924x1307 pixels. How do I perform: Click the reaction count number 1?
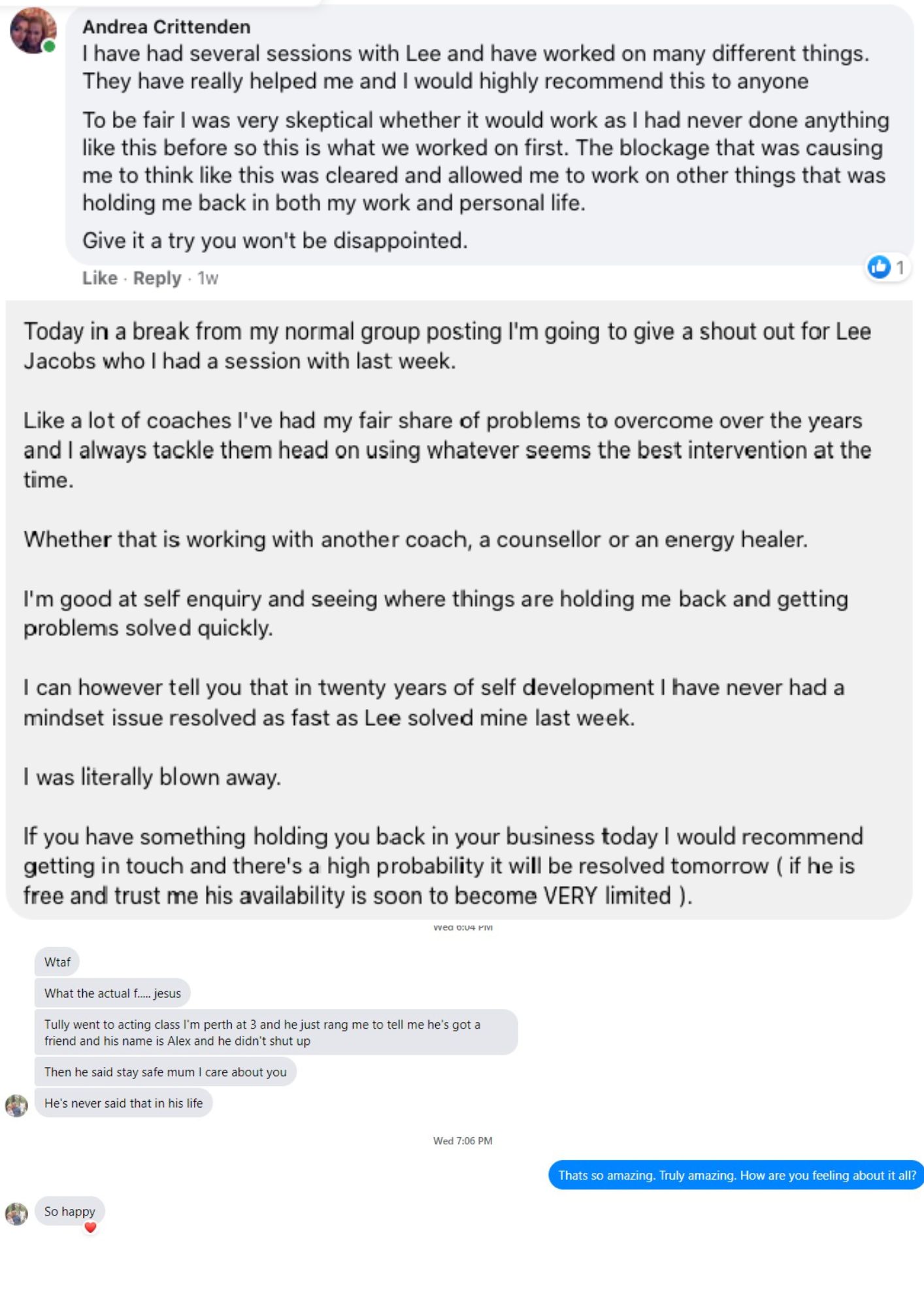point(900,267)
